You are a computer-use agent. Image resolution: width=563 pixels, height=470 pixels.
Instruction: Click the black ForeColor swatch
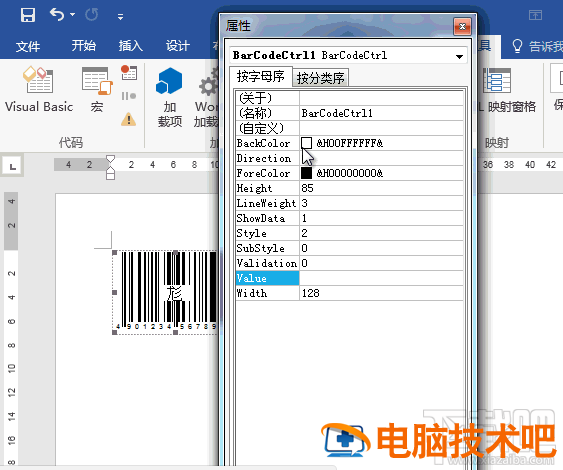tap(306, 173)
